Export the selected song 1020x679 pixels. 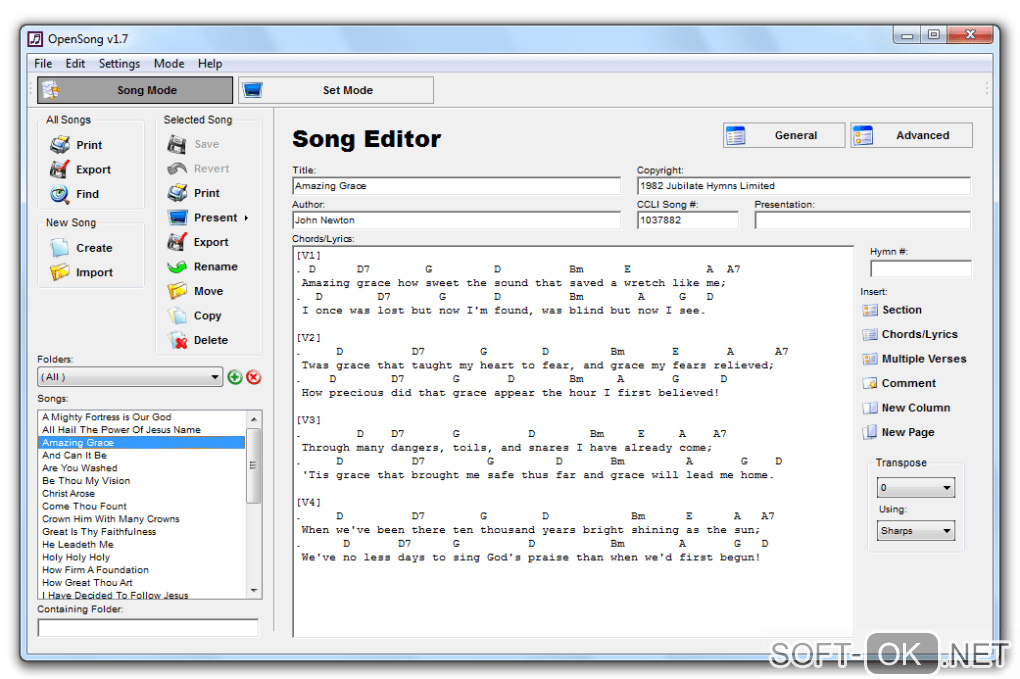coord(198,242)
